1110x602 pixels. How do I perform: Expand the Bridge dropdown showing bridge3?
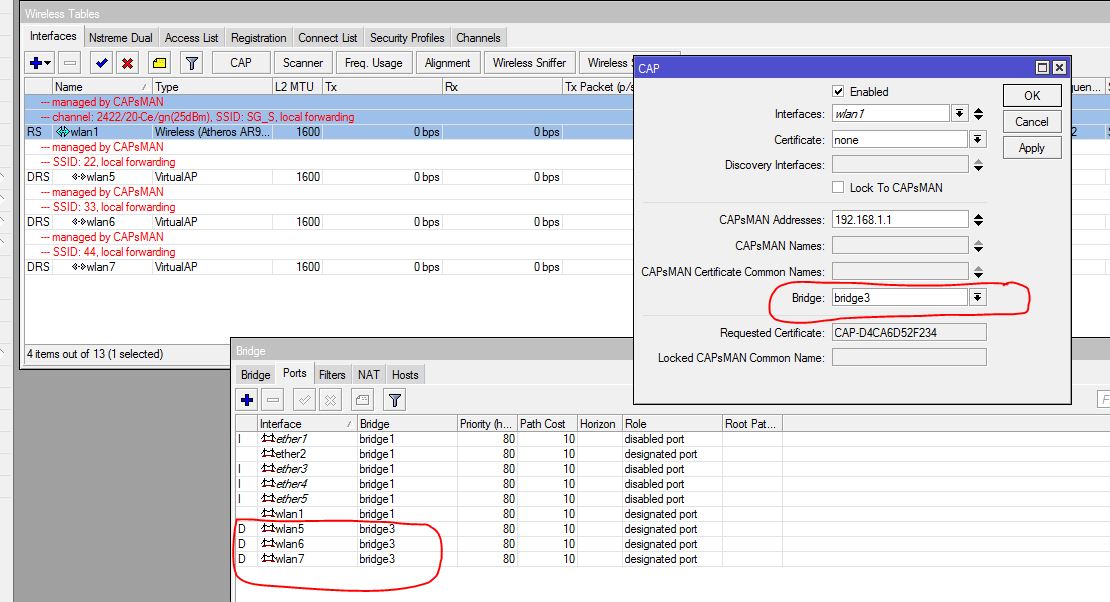977,298
